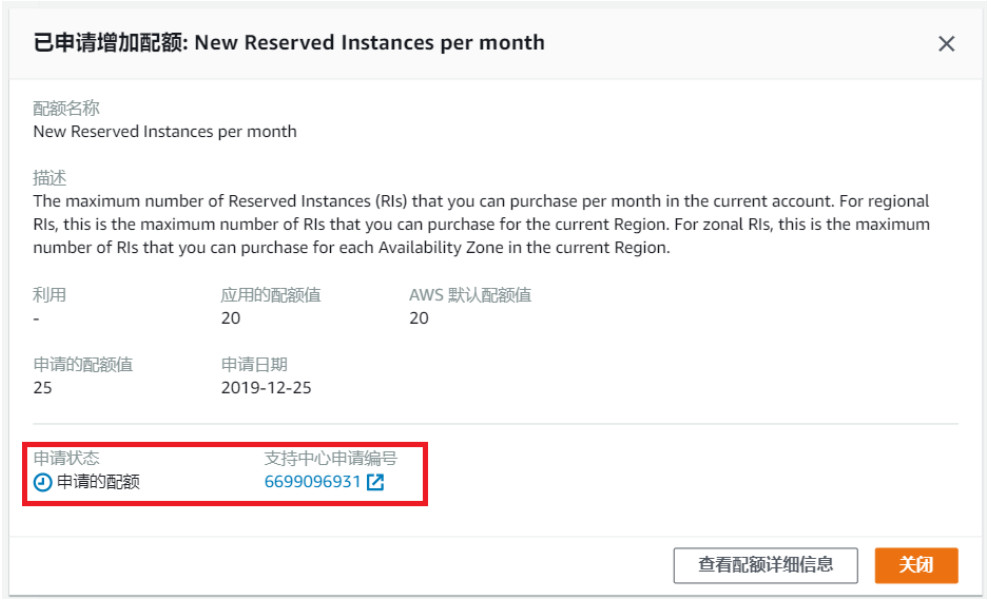
Task: Click request date 2019-12-25
Action: point(266,387)
